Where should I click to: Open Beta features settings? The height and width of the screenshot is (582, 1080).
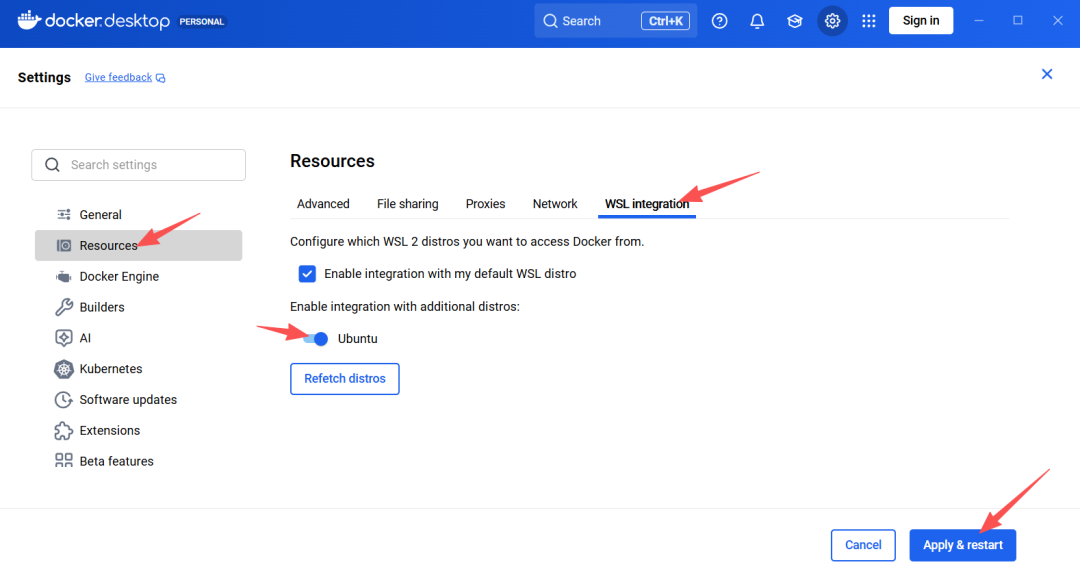pyautogui.click(x=138, y=461)
